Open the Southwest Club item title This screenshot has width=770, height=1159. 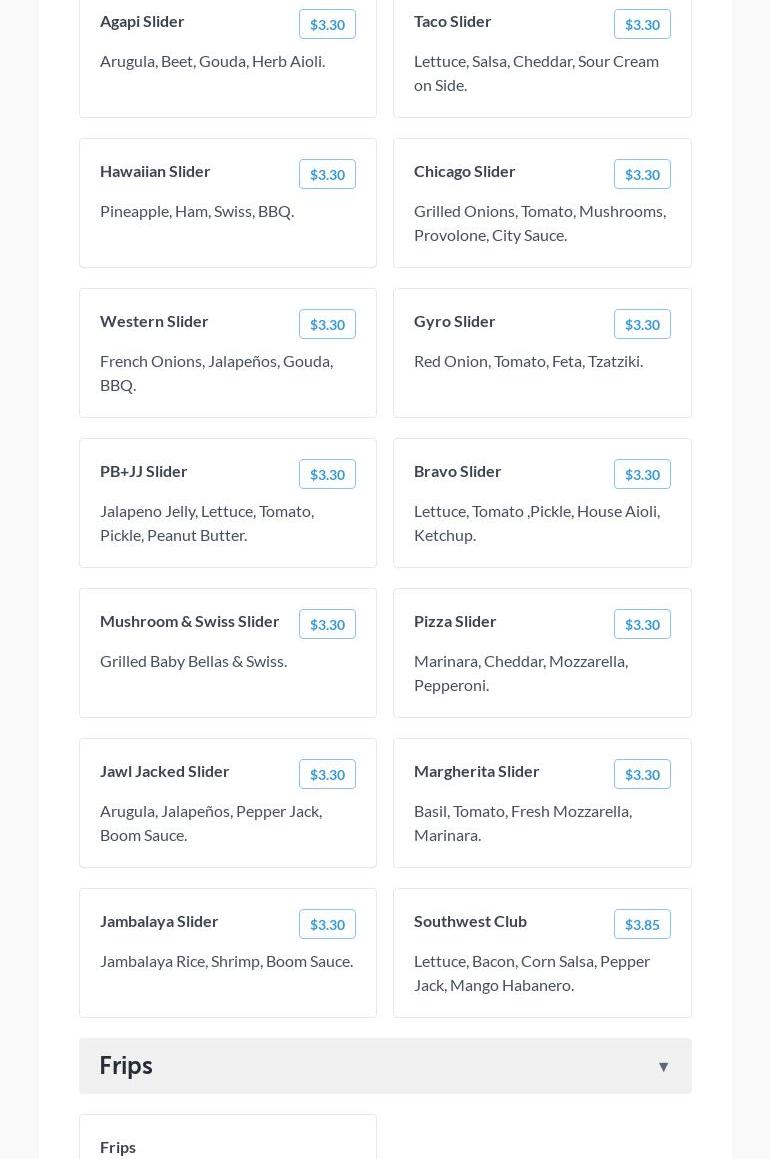pos(470,921)
